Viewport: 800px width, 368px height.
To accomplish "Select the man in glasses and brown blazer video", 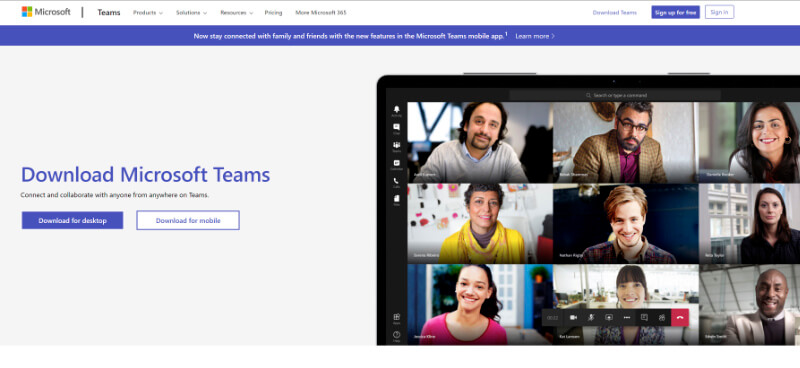I will click(626, 142).
